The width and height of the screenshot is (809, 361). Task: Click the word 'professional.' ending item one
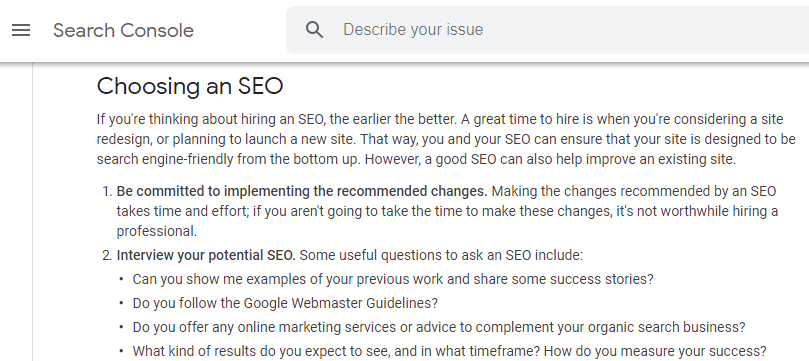click(x=156, y=232)
